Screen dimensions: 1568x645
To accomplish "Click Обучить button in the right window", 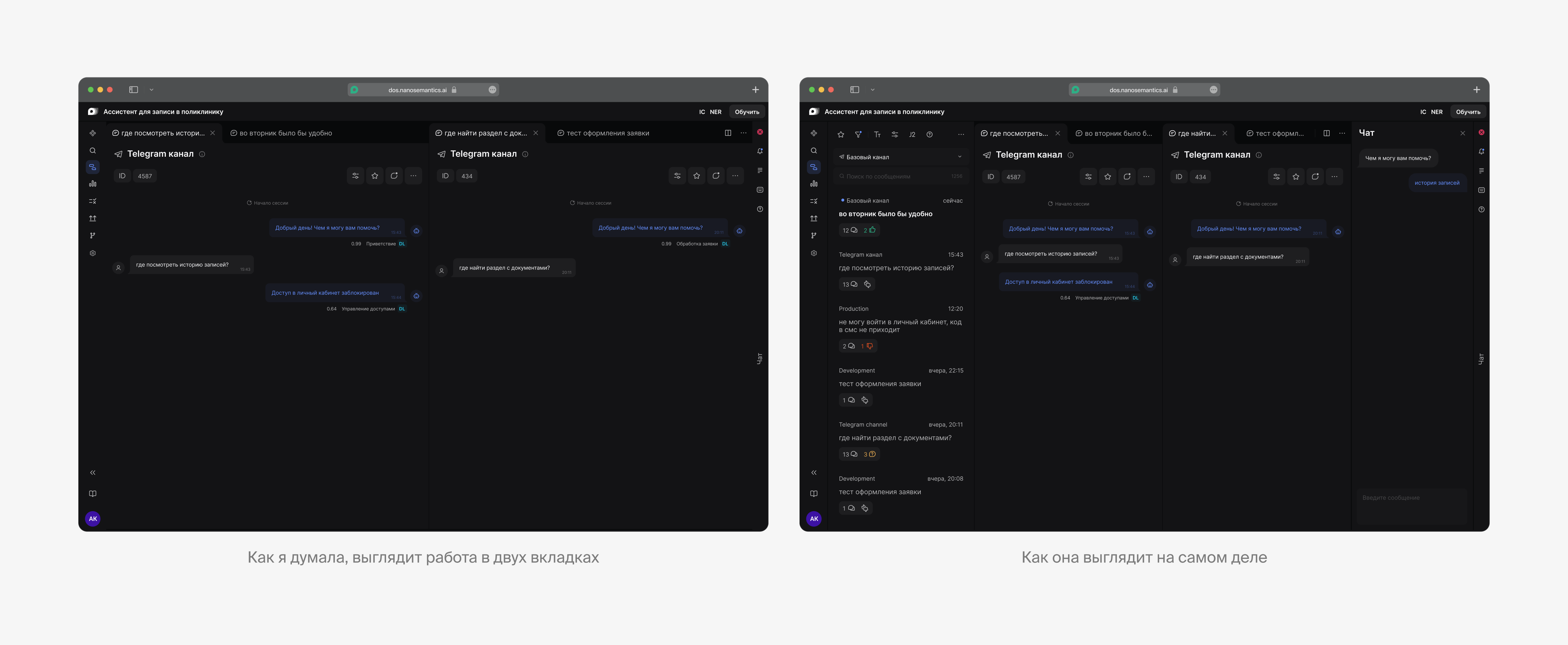I will point(1468,112).
